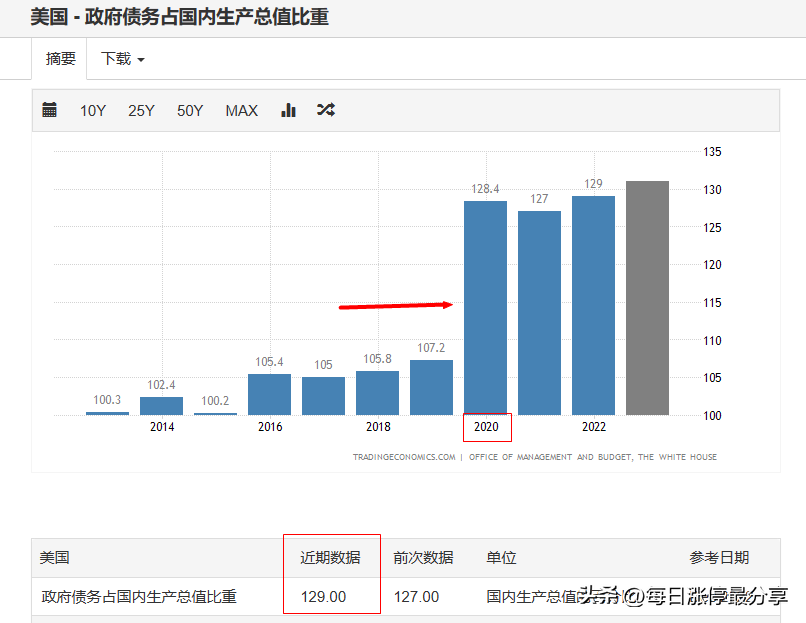Select the MAX time range
806x623 pixels.
242,111
